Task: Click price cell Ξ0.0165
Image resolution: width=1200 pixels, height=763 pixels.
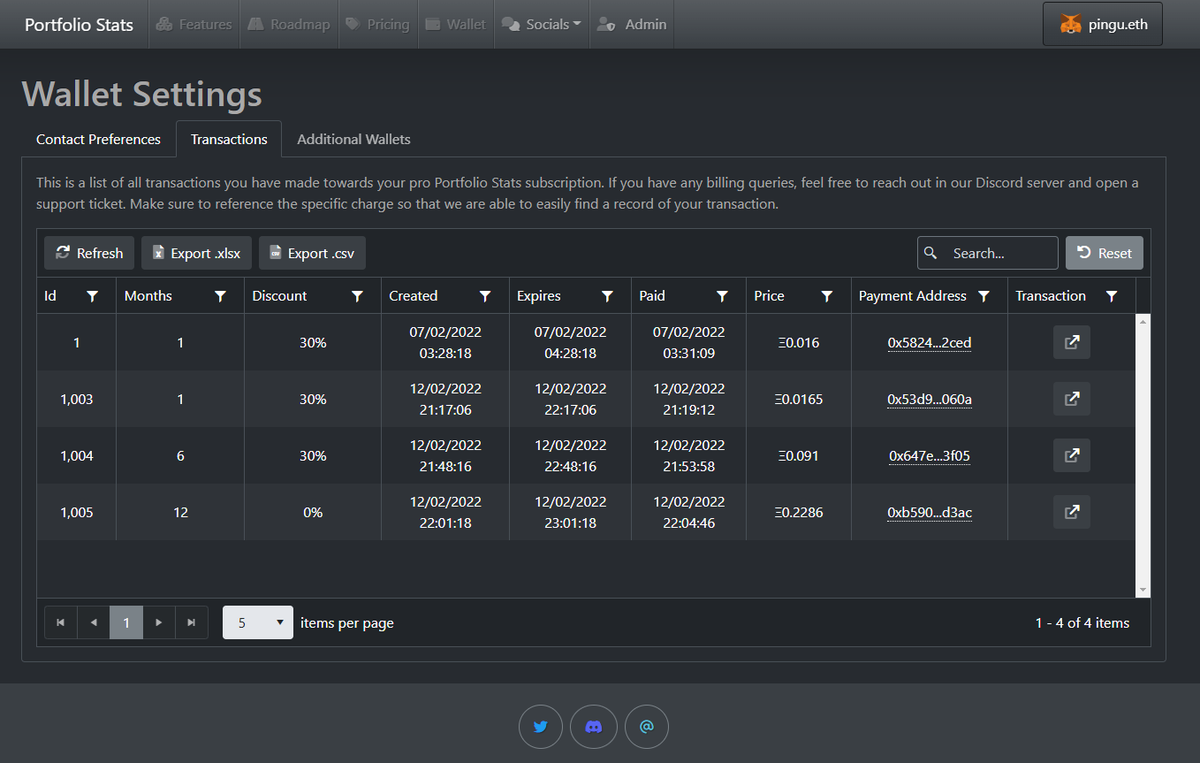Action: tap(798, 399)
